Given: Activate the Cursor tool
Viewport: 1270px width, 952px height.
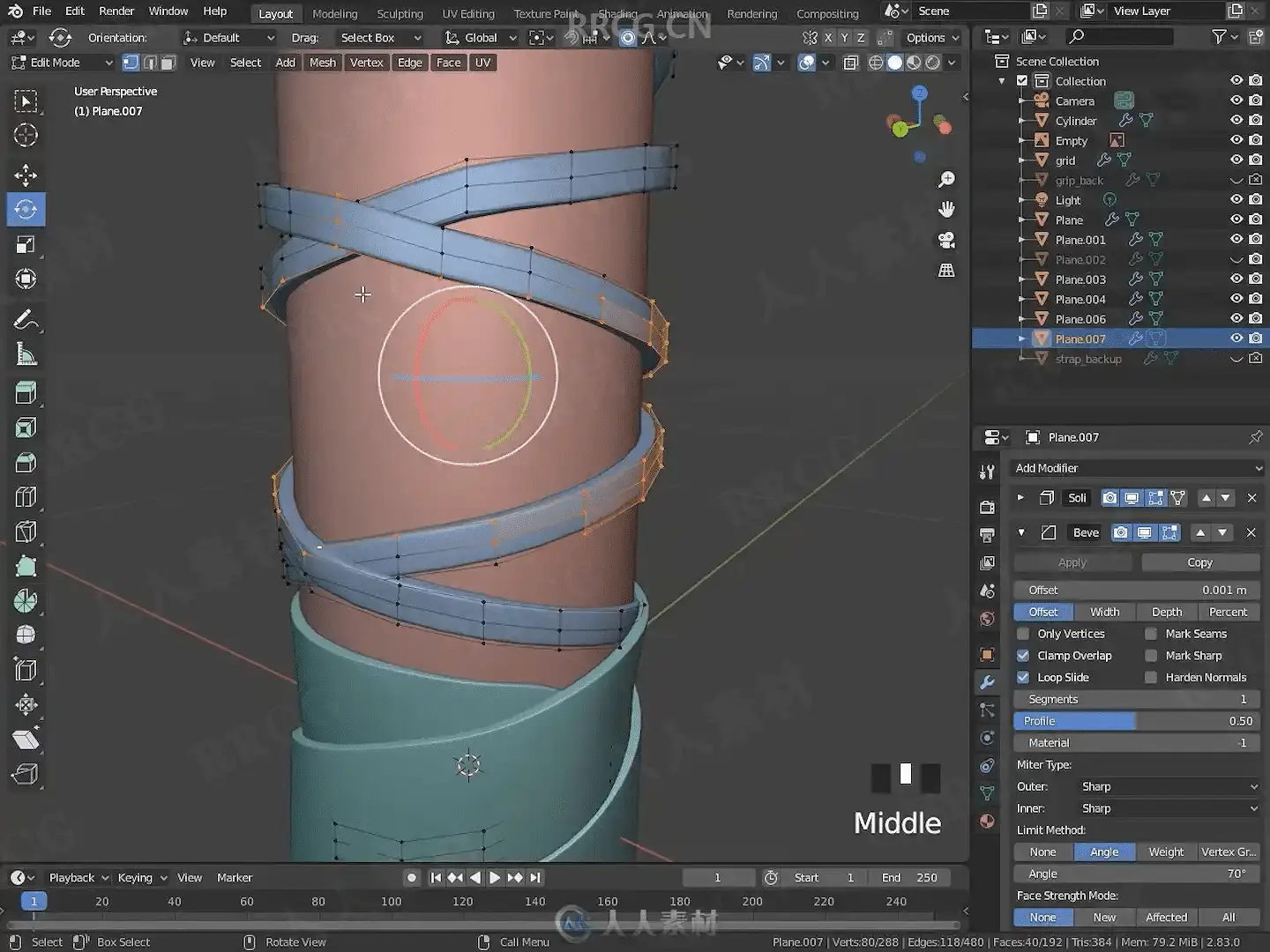Looking at the screenshot, I should point(26,136).
